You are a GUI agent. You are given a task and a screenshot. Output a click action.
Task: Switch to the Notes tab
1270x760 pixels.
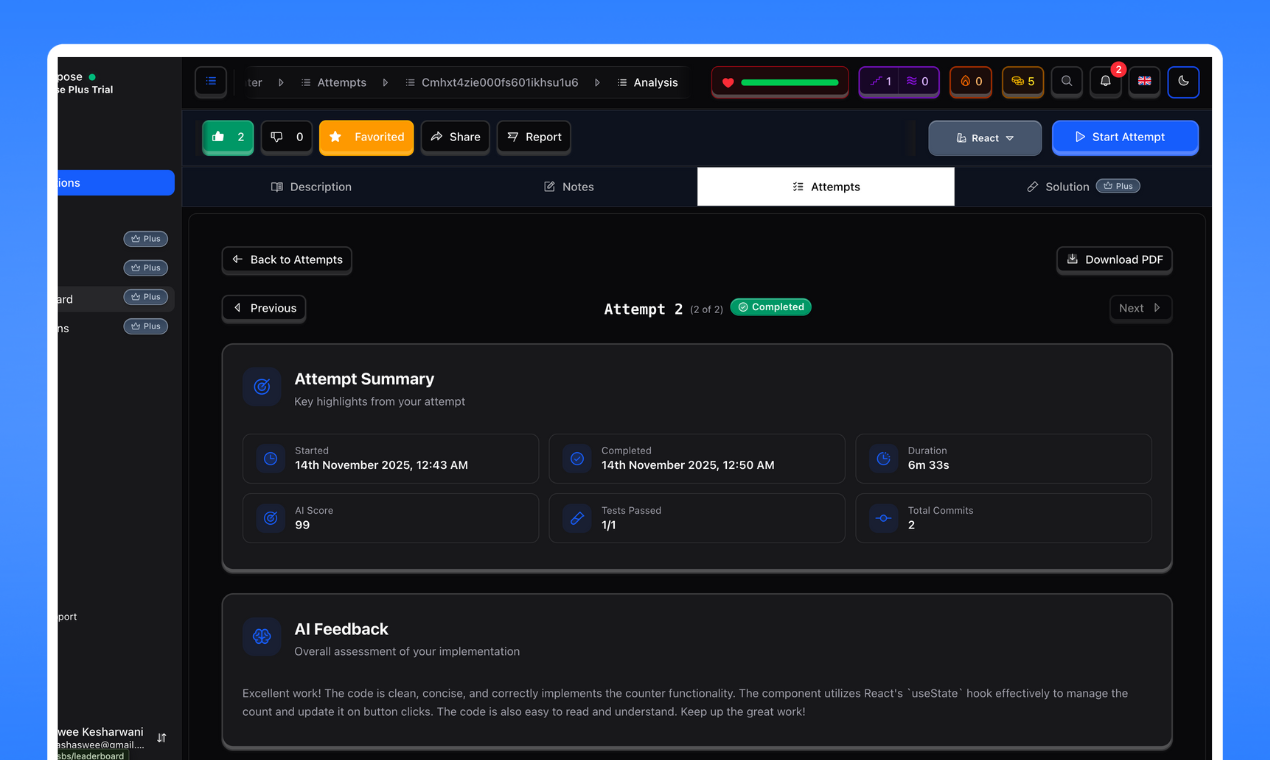click(568, 187)
